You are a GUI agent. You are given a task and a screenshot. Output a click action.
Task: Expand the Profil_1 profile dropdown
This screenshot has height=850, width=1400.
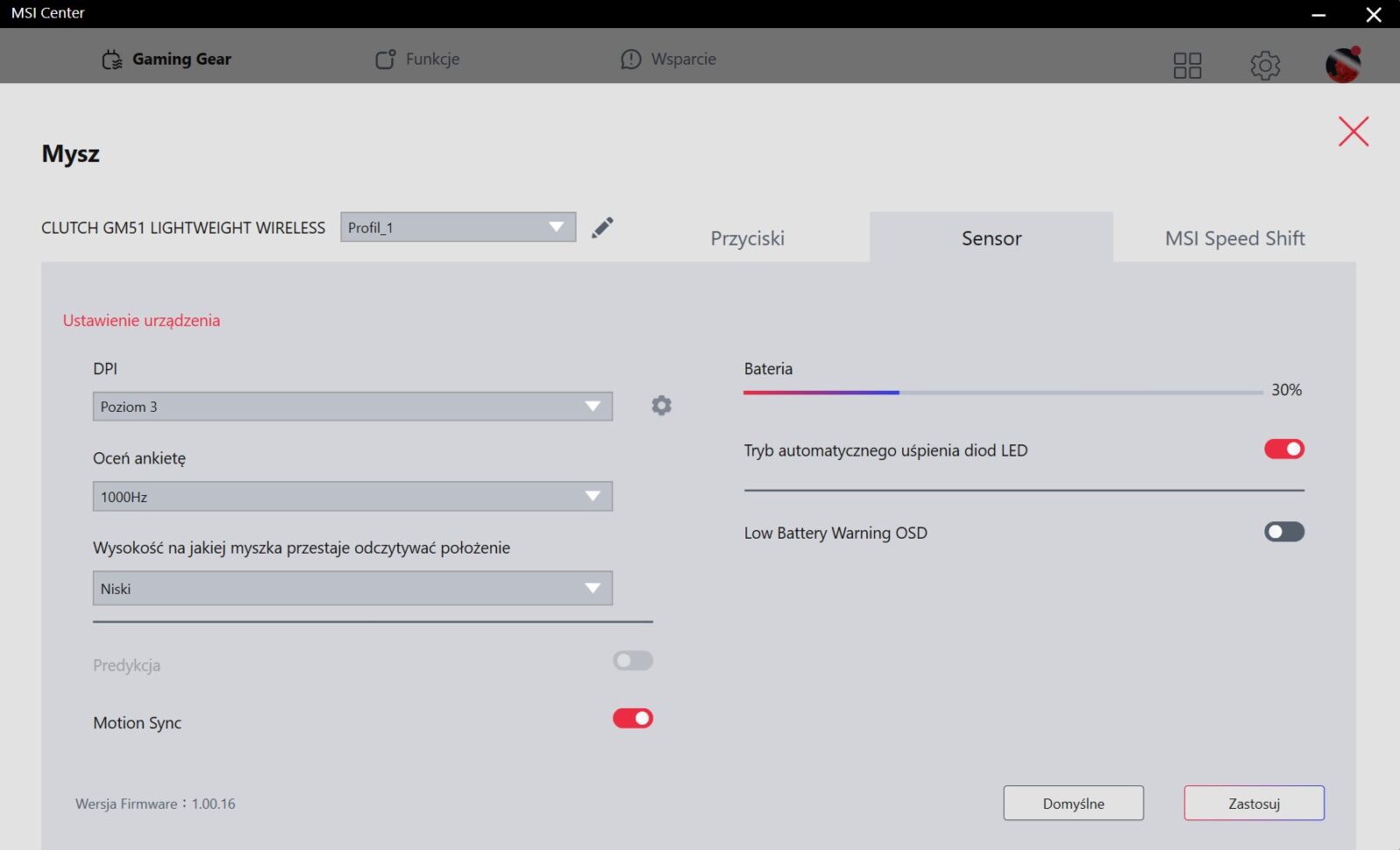tap(458, 227)
